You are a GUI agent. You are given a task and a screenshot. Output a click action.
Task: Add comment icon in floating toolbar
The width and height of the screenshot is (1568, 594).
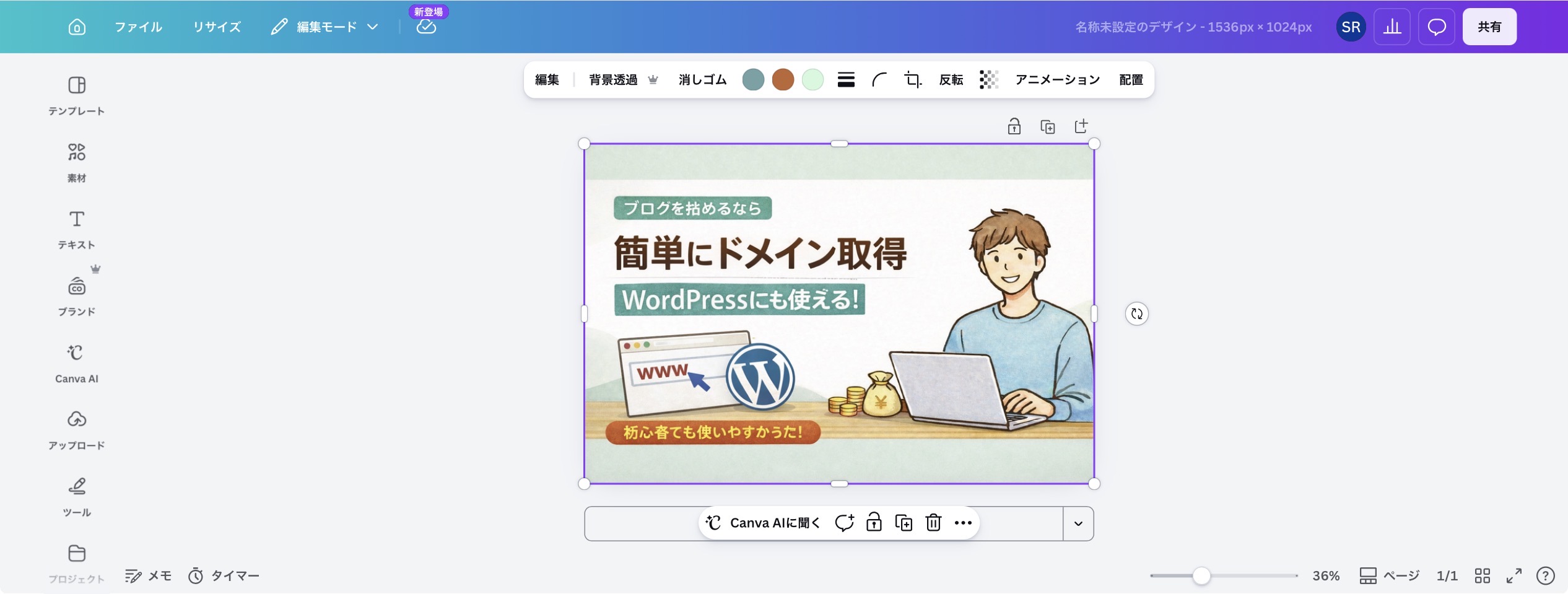tap(844, 523)
